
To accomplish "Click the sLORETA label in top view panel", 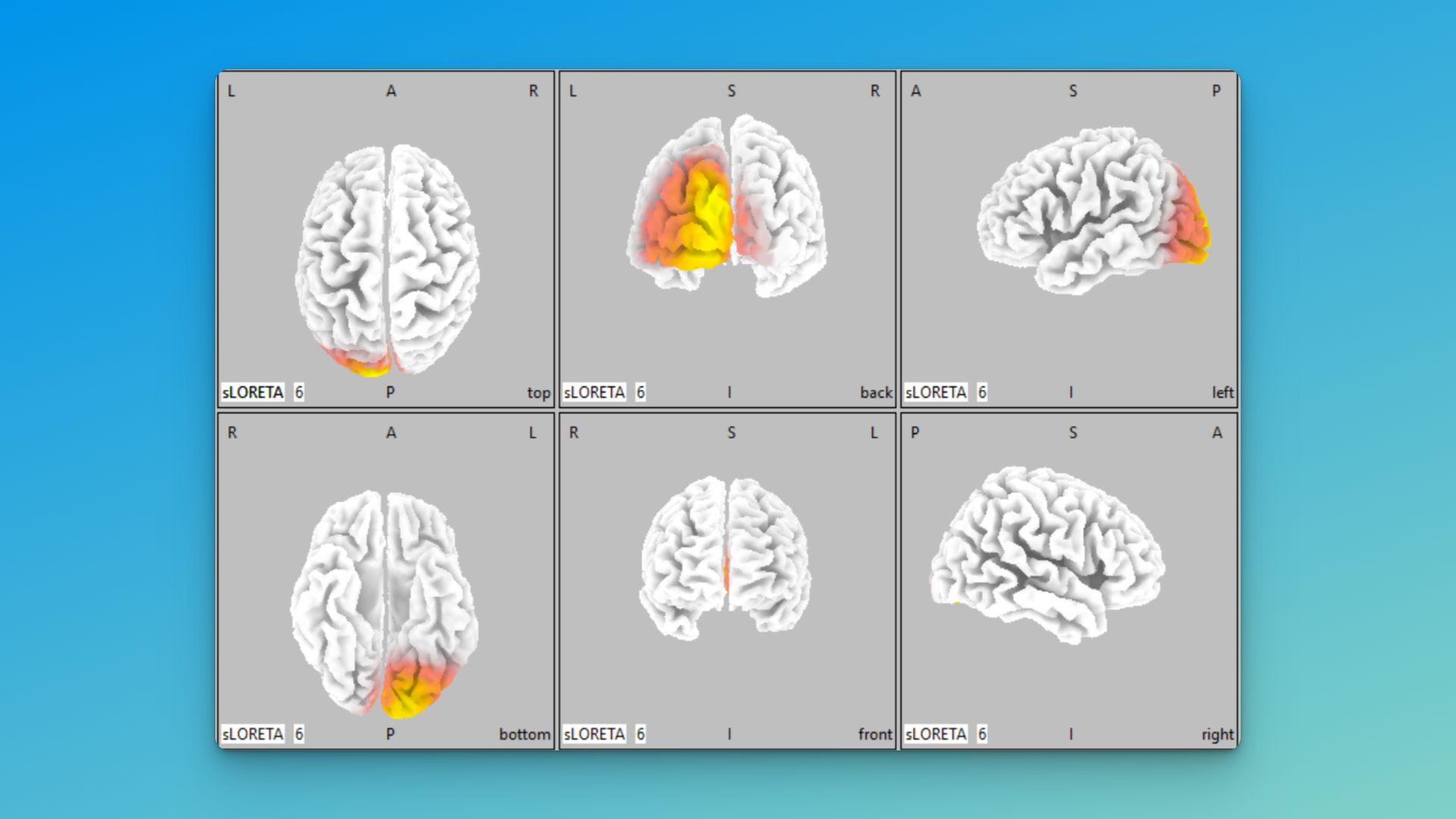I will coord(253,392).
